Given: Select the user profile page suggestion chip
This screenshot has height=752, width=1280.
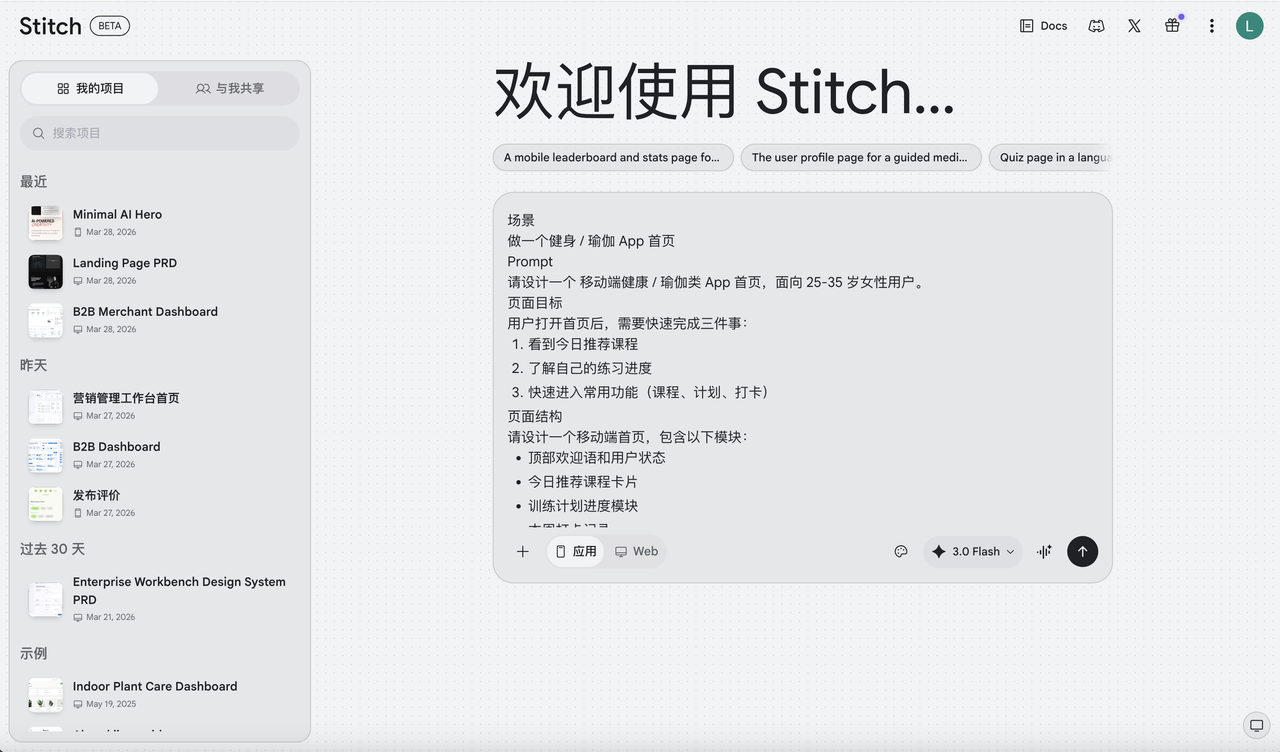Looking at the screenshot, I should 861,157.
